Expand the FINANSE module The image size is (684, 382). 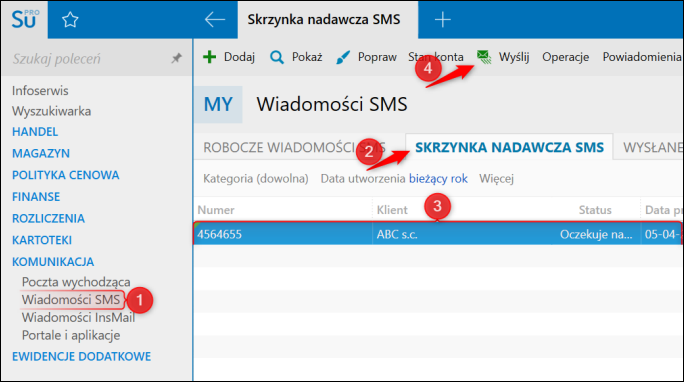click(36, 197)
